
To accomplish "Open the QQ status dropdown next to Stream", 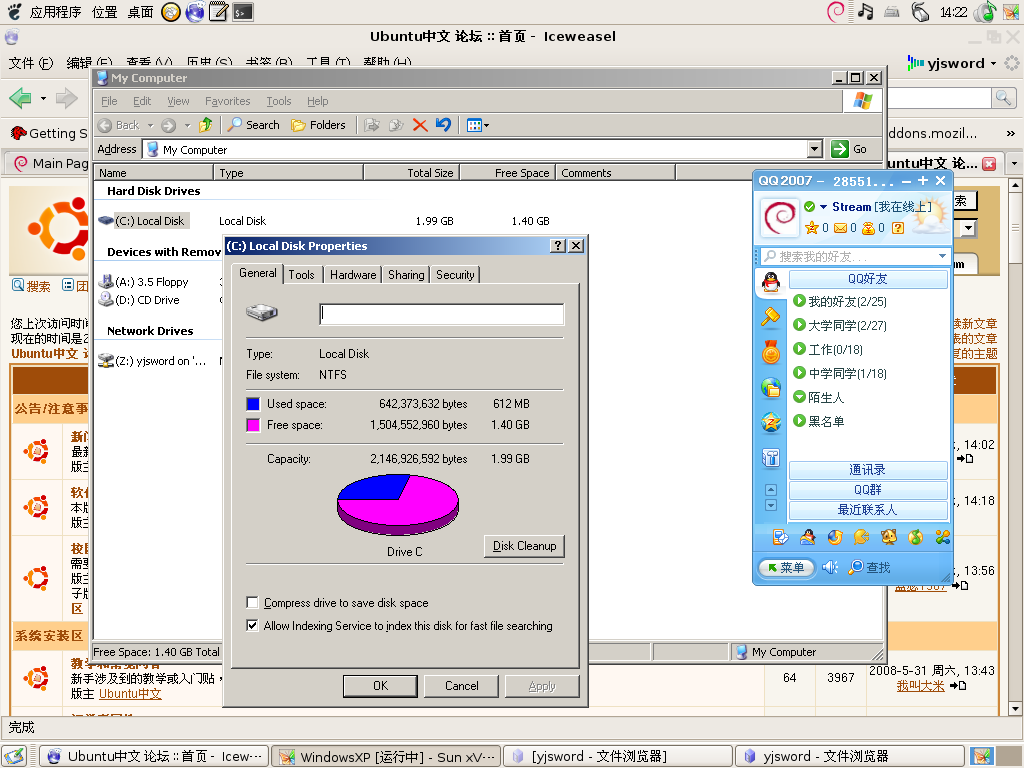I will pos(824,206).
